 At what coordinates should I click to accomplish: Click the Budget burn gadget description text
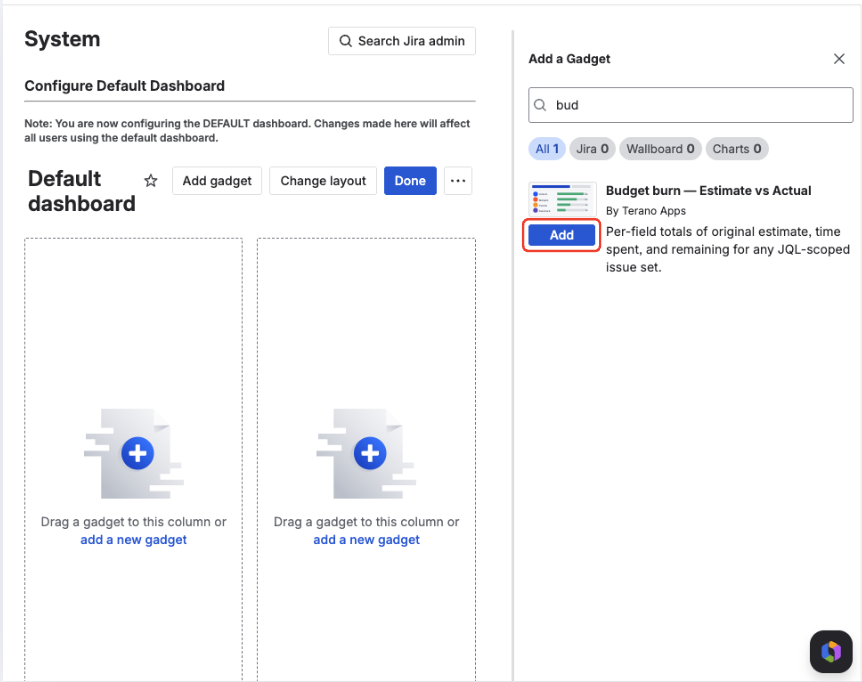pos(728,249)
